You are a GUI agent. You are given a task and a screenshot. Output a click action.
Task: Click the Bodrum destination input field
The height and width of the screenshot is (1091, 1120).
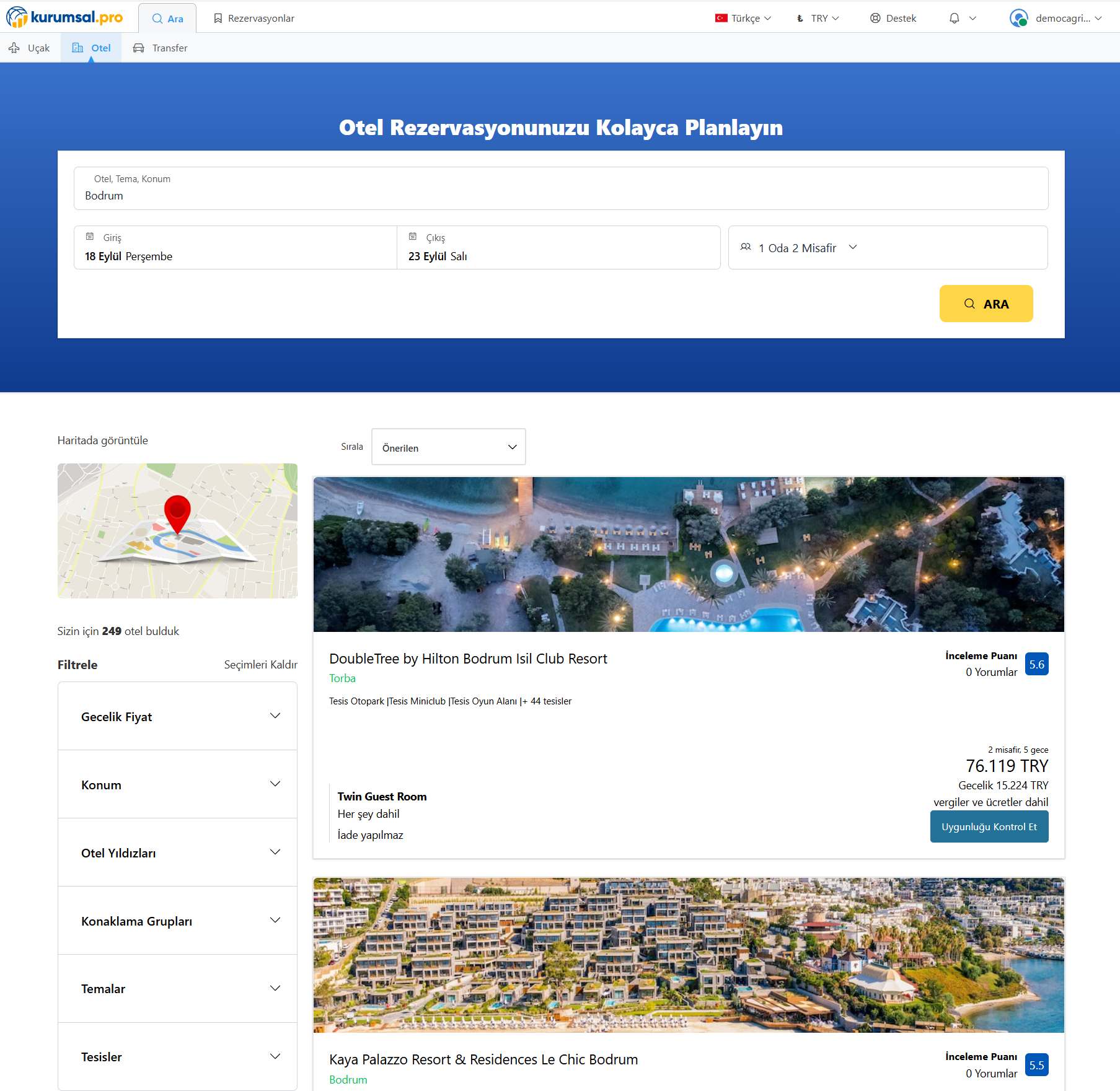[561, 188]
